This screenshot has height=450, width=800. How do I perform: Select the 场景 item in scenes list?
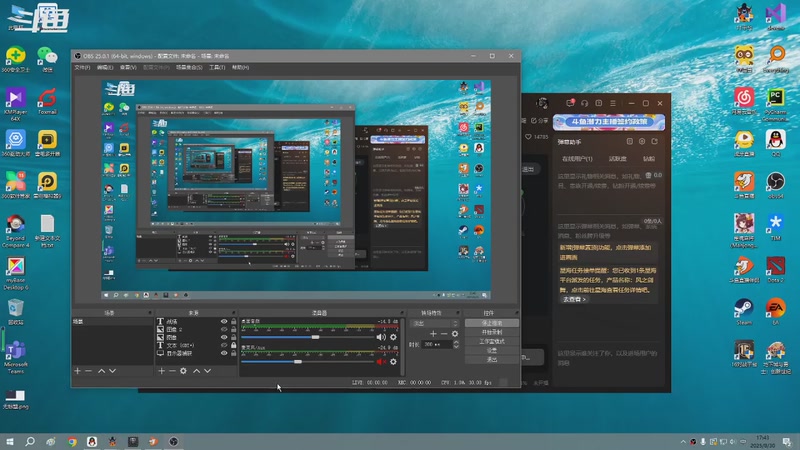click(112, 321)
